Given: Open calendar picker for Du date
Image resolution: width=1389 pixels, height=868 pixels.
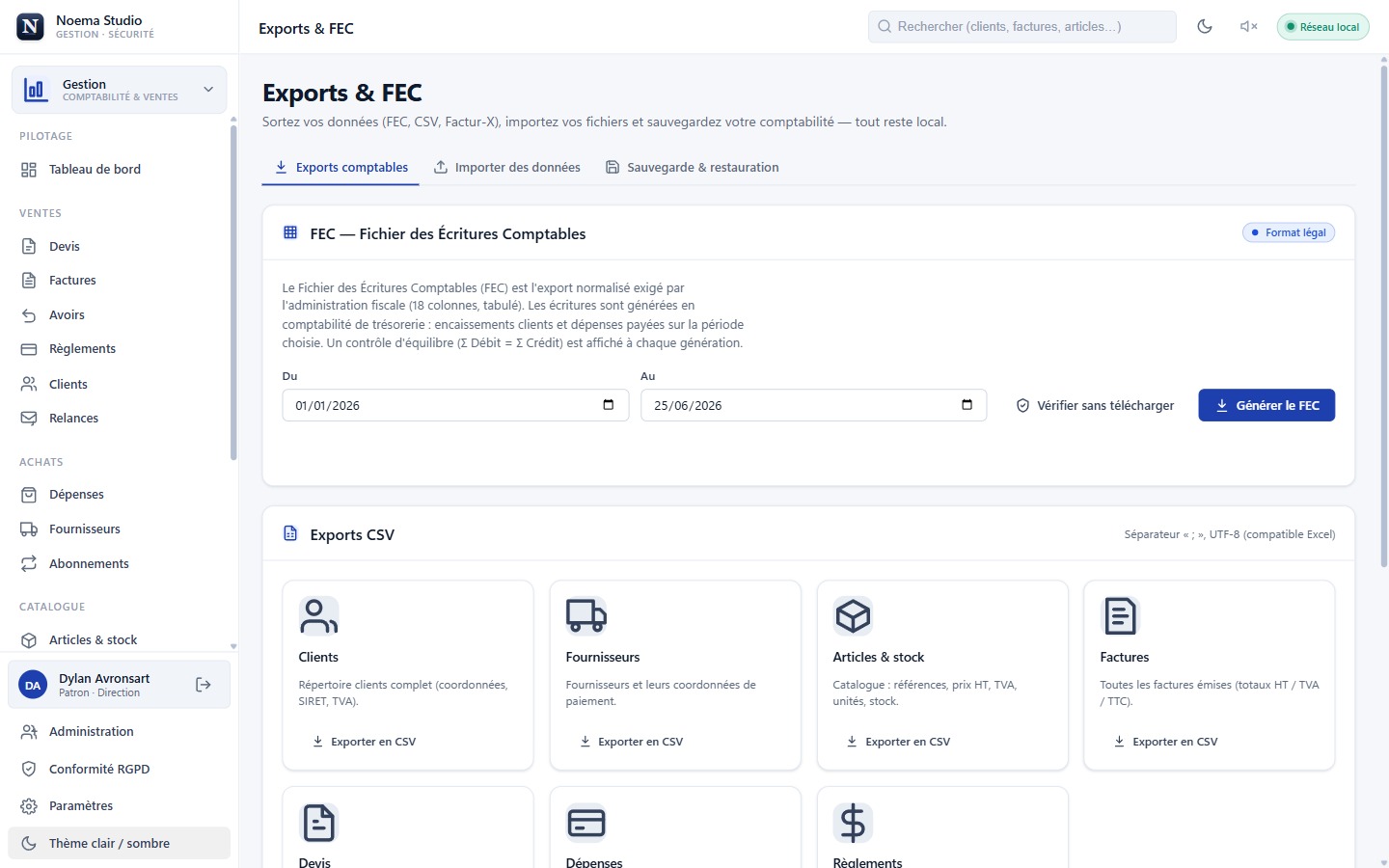Looking at the screenshot, I should [609, 405].
